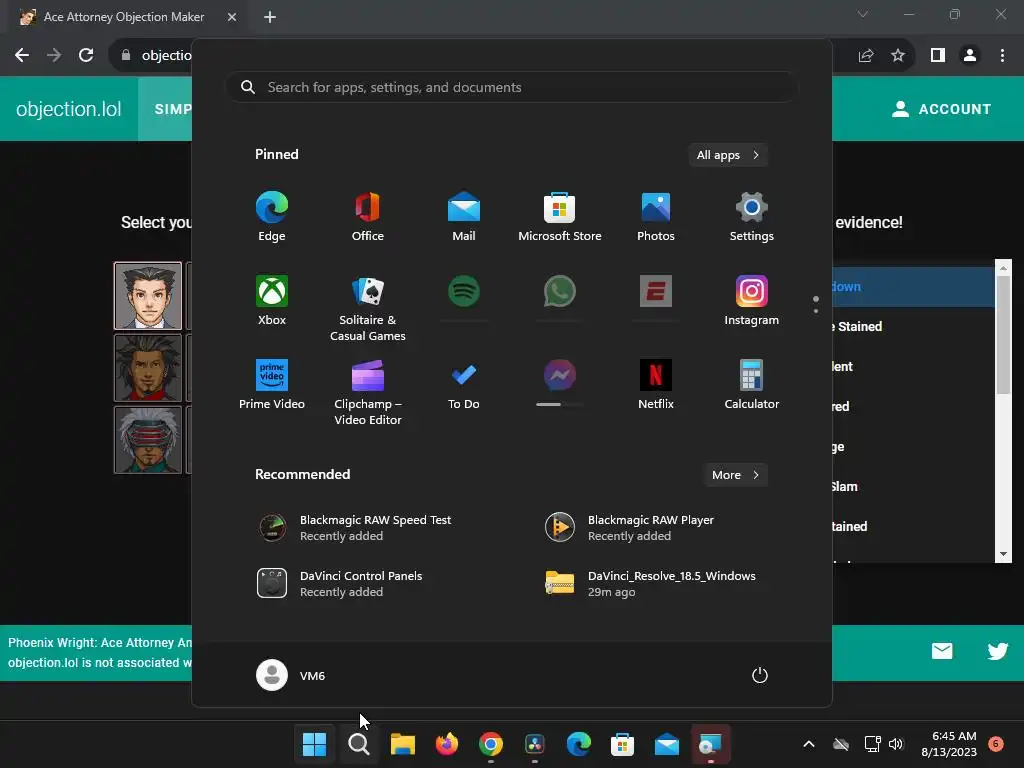Bookmark this page with the star icon
The image size is (1024, 768).
[898, 56]
